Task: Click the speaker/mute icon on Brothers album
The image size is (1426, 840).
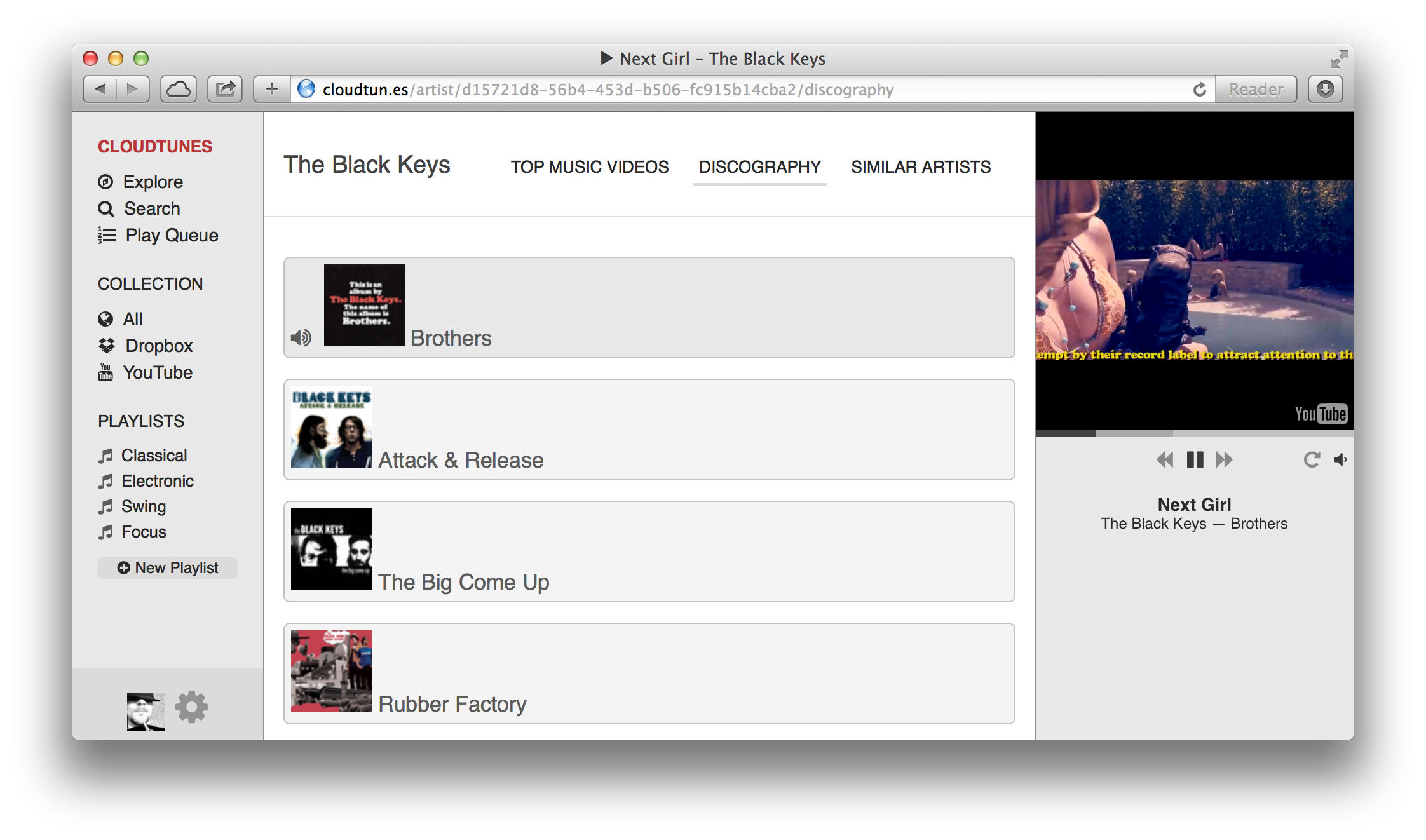Action: click(x=300, y=337)
